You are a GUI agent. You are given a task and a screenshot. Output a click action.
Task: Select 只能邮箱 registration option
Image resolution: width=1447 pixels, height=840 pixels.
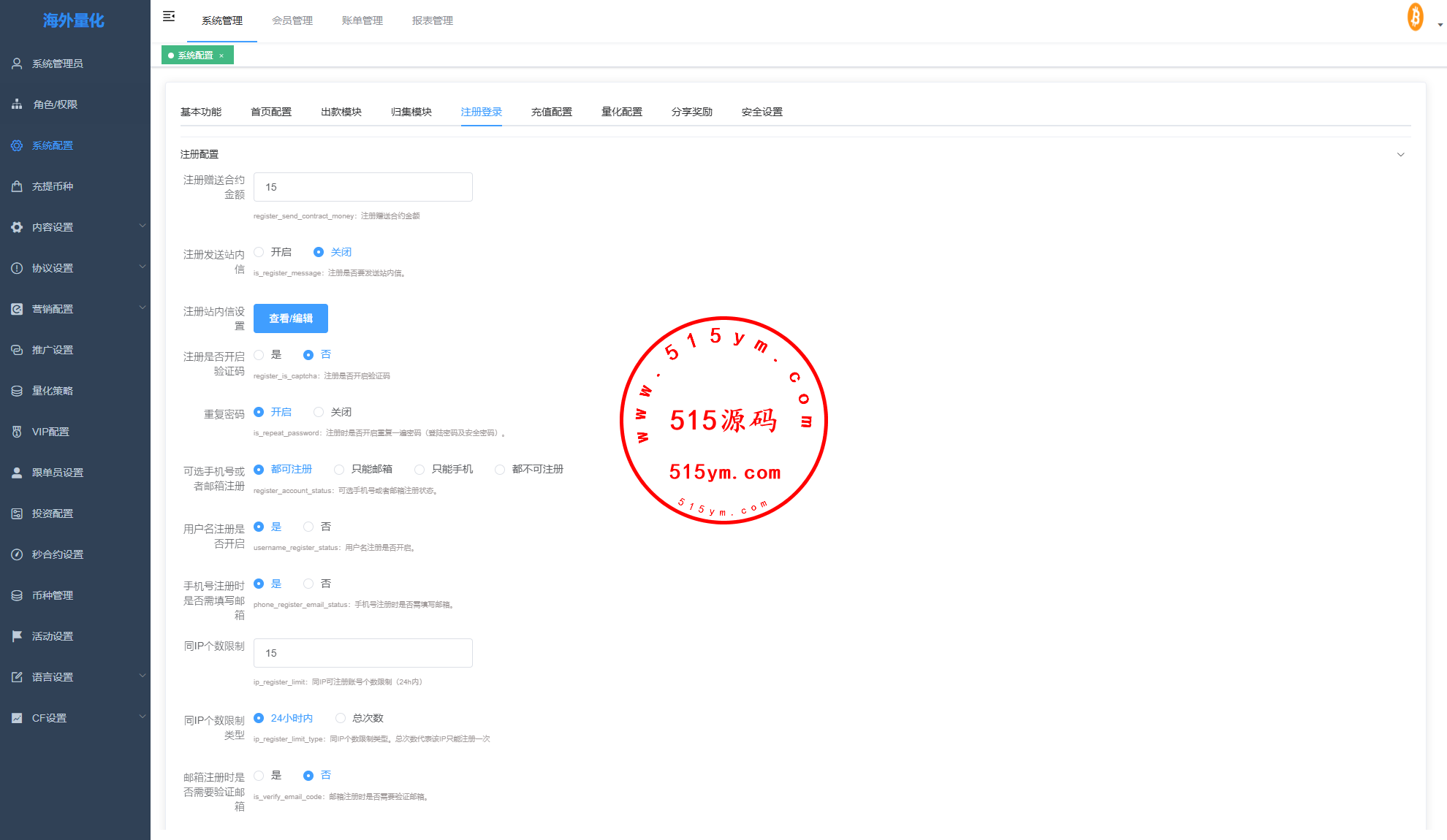(339, 470)
